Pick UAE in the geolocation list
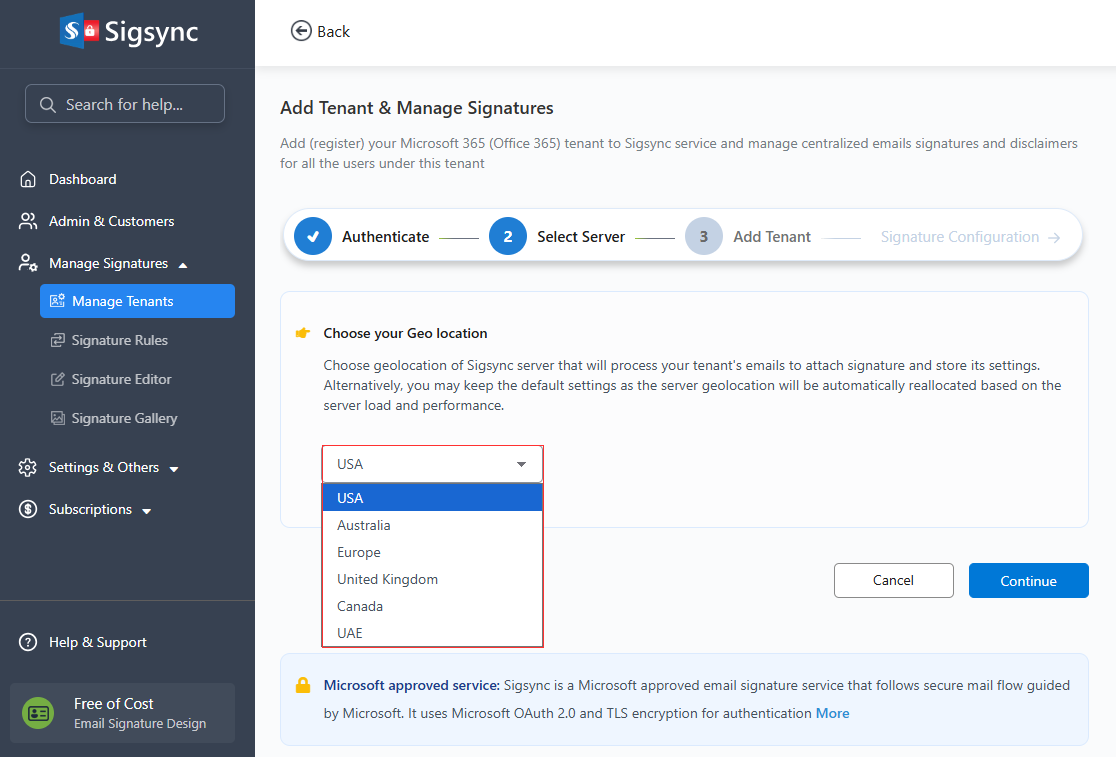Screen dimensions: 1116x757 tap(433, 633)
